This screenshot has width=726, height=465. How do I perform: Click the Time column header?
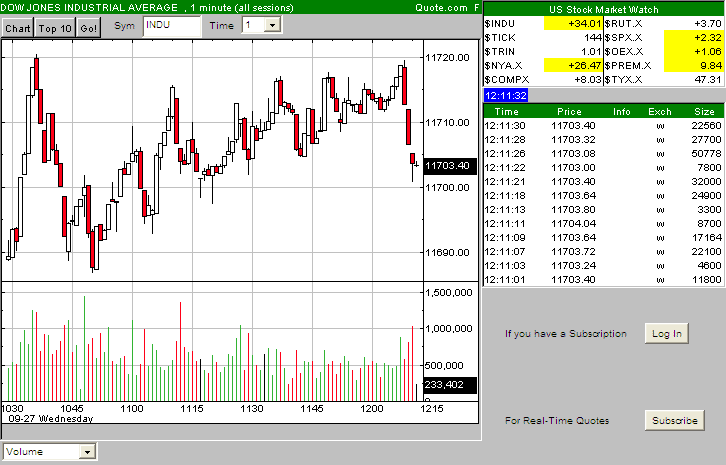point(507,112)
